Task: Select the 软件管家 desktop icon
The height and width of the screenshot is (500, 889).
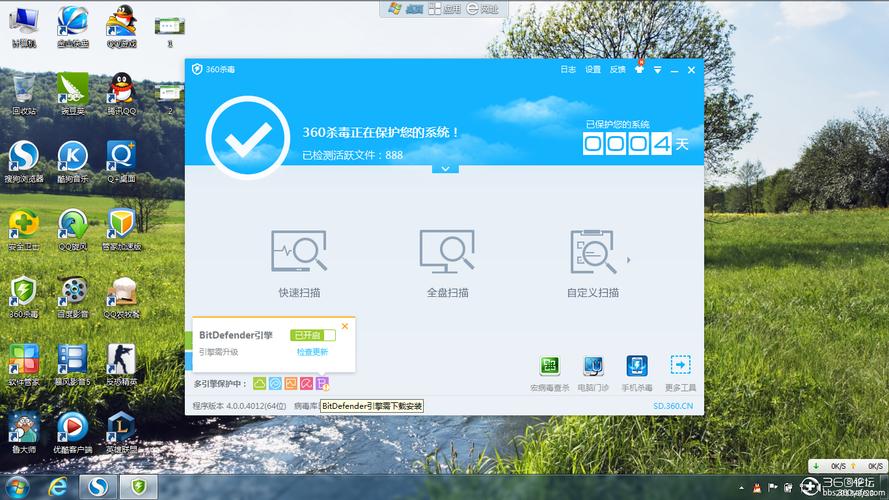Action: [24, 365]
